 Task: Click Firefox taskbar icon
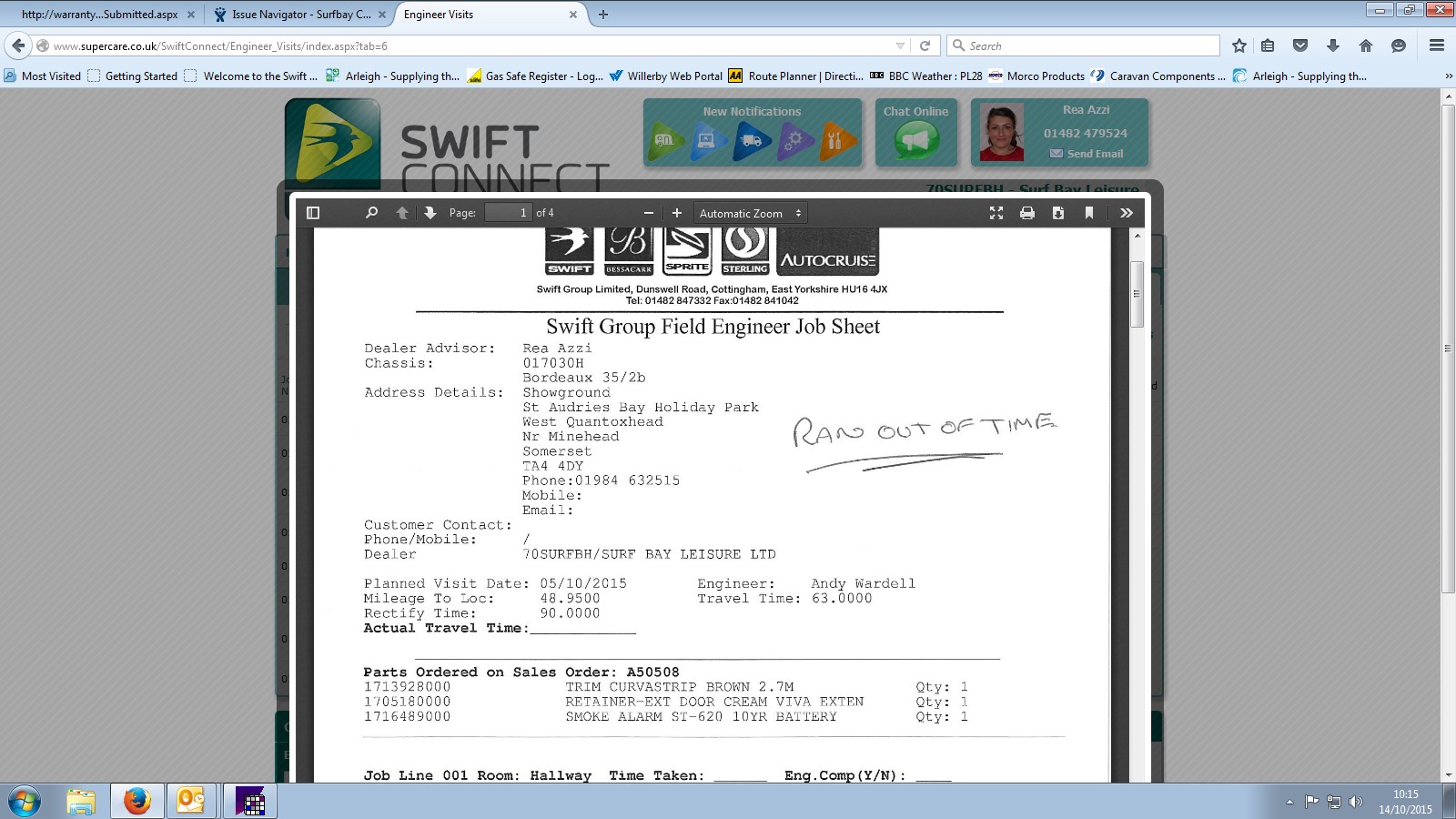[x=137, y=802]
